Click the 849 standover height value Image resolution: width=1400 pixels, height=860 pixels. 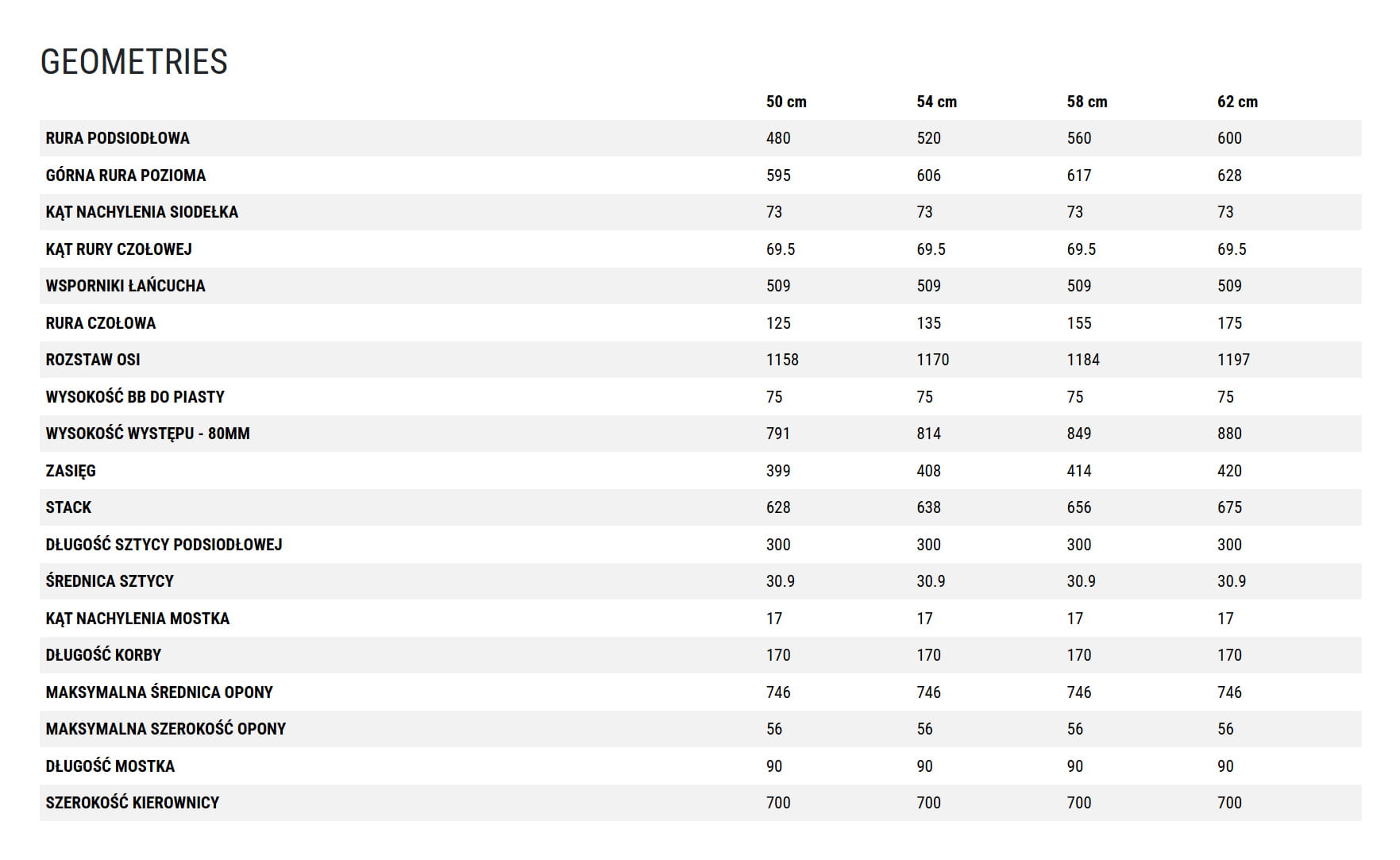pos(1078,434)
